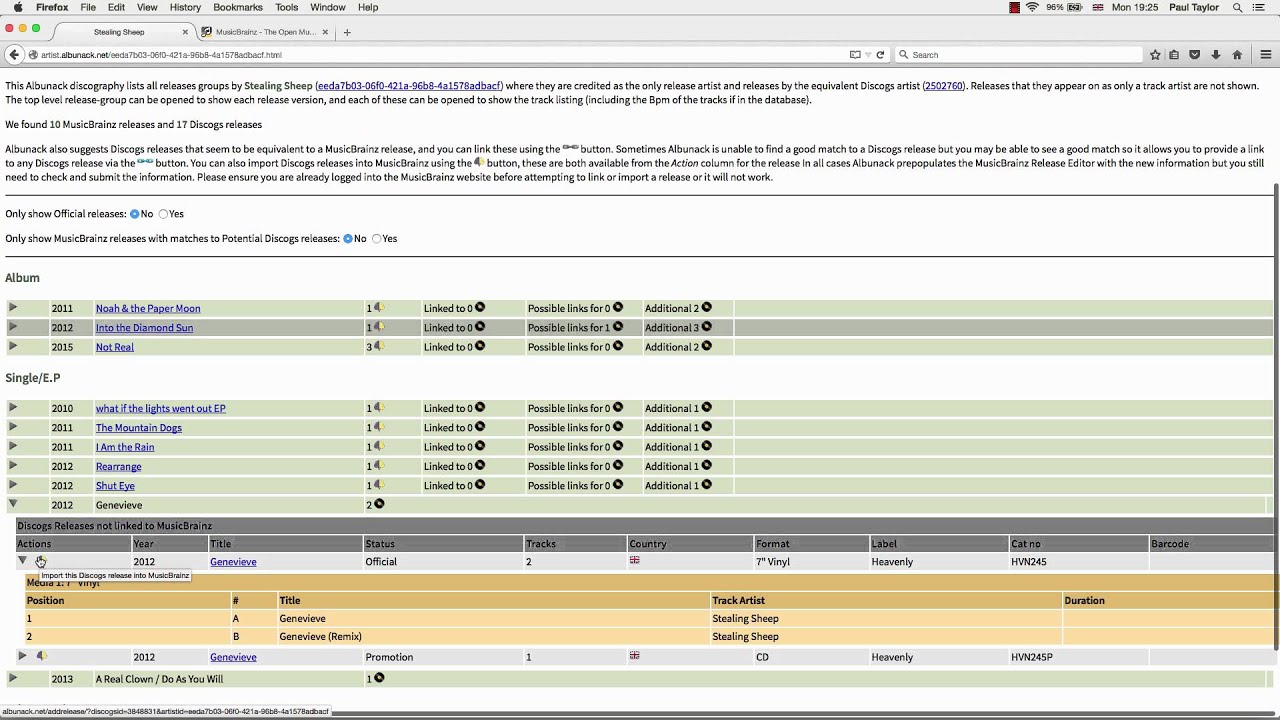The image size is (1280, 720).
Task: Click Discogs icon in A Real Clown row
Action: 379,678
